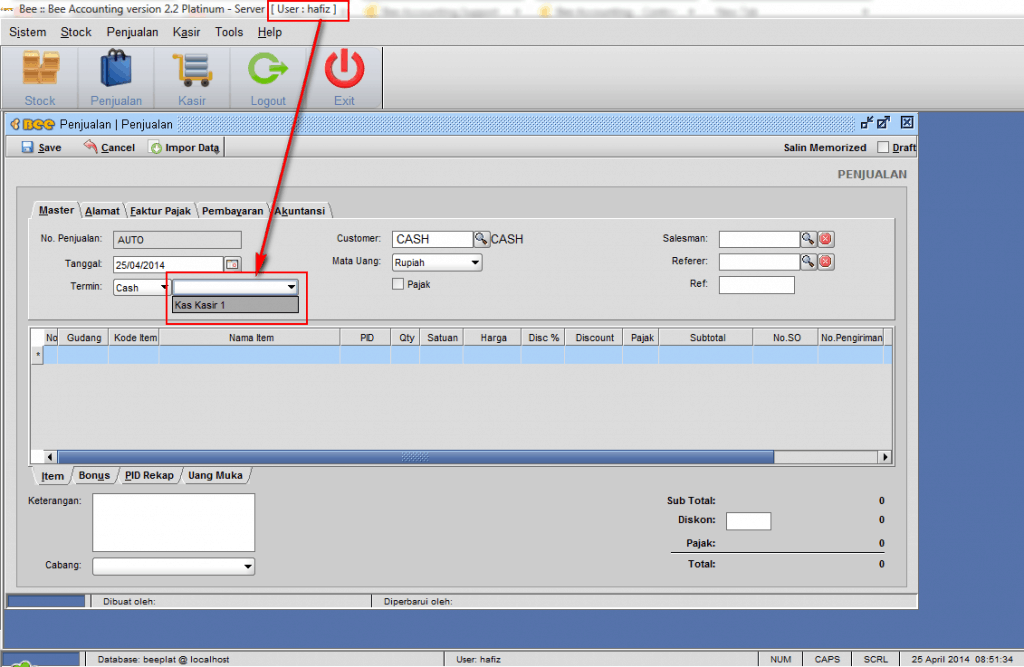Select Kas Kasir 1 from list
Image resolution: width=1024 pixels, height=667 pixels.
(x=236, y=305)
